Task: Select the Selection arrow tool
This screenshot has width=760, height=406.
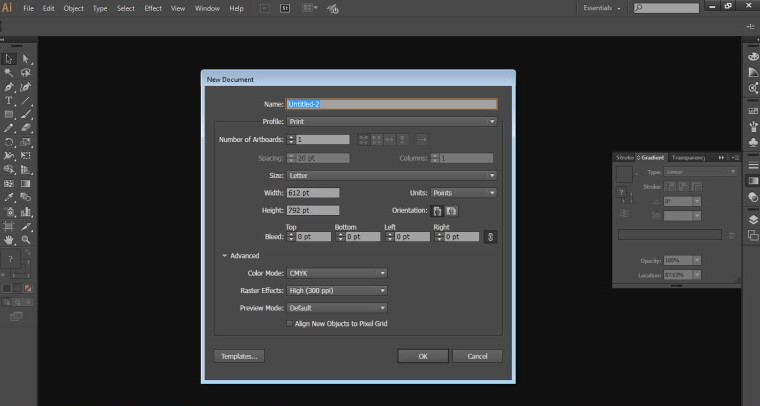Action: (9, 59)
